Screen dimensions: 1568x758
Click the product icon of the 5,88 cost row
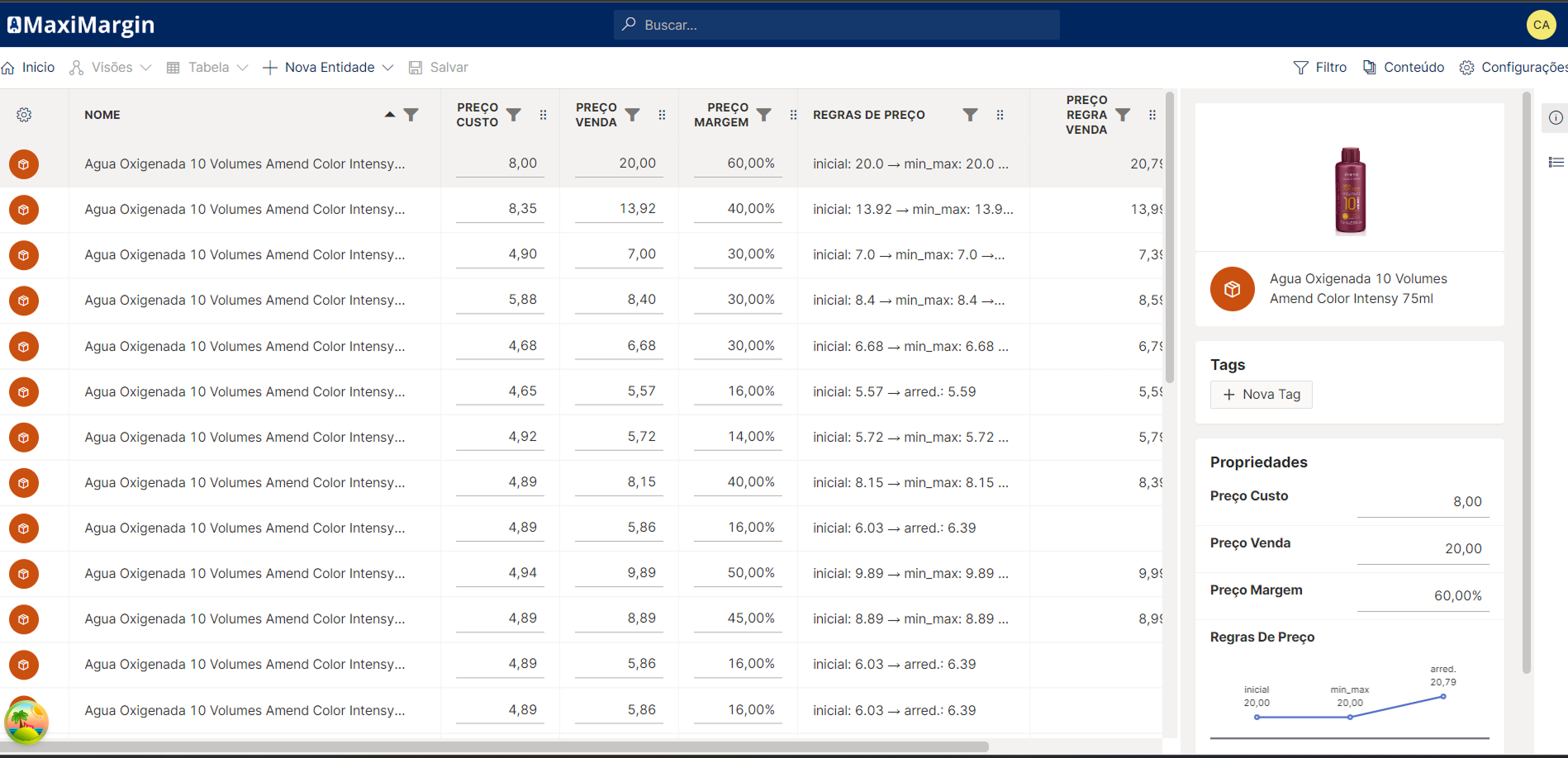[x=24, y=301]
